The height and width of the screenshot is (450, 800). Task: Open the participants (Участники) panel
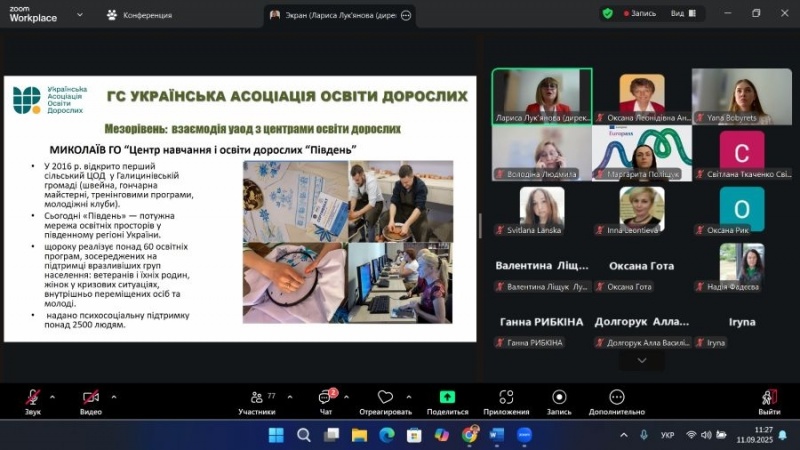[x=257, y=397]
